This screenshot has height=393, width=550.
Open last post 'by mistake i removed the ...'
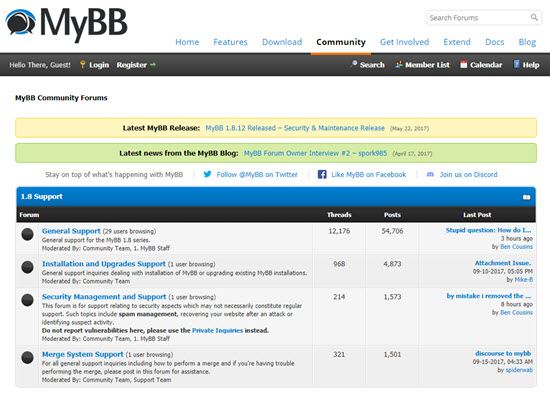(489, 296)
